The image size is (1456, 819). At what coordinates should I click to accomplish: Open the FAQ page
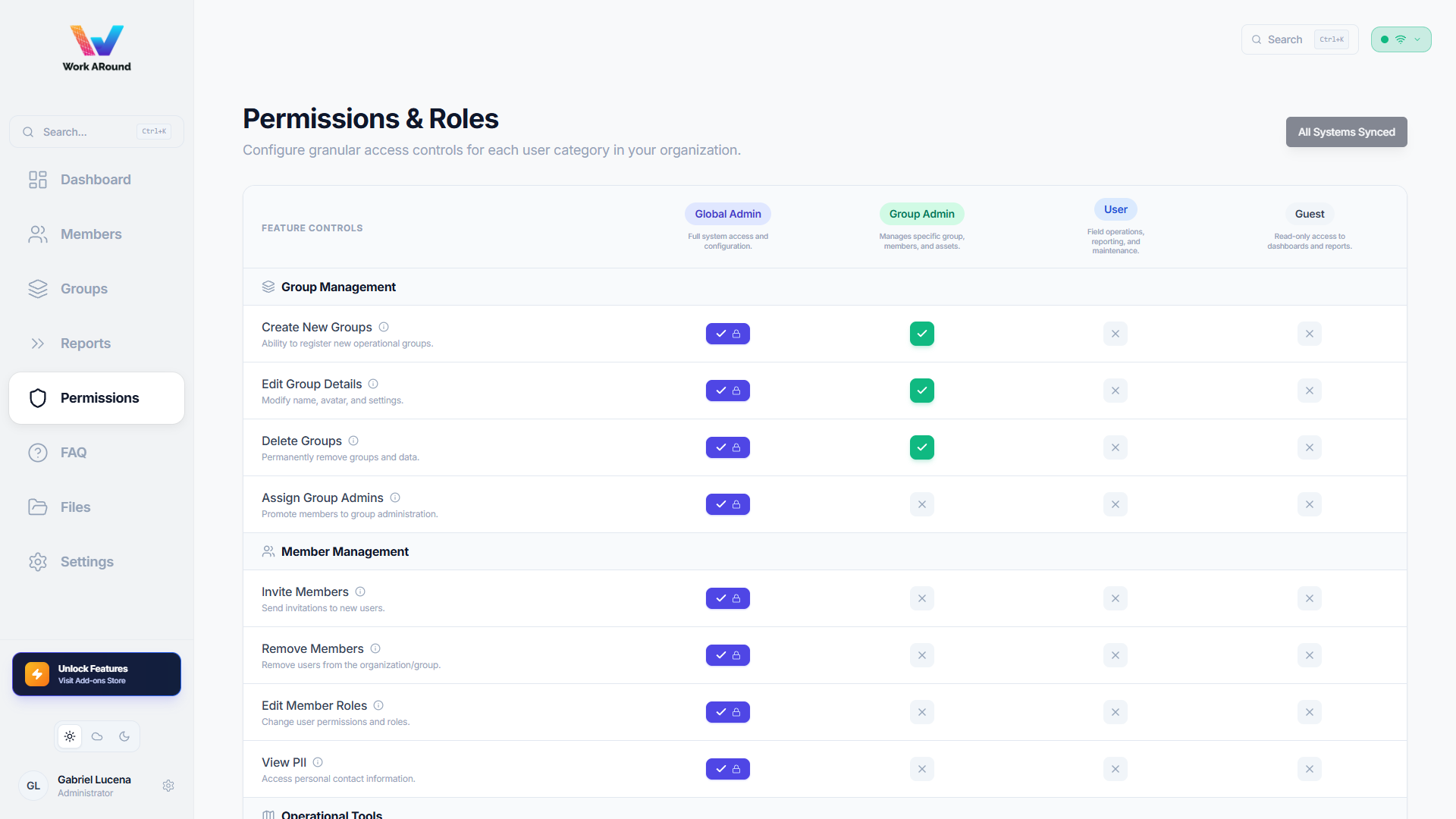pos(96,453)
